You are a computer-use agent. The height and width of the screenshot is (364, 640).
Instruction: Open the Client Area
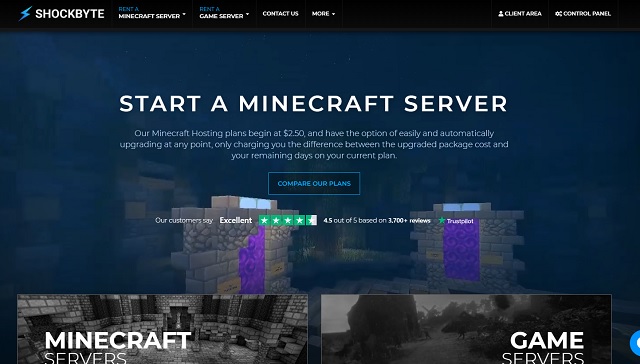pyautogui.click(x=520, y=13)
